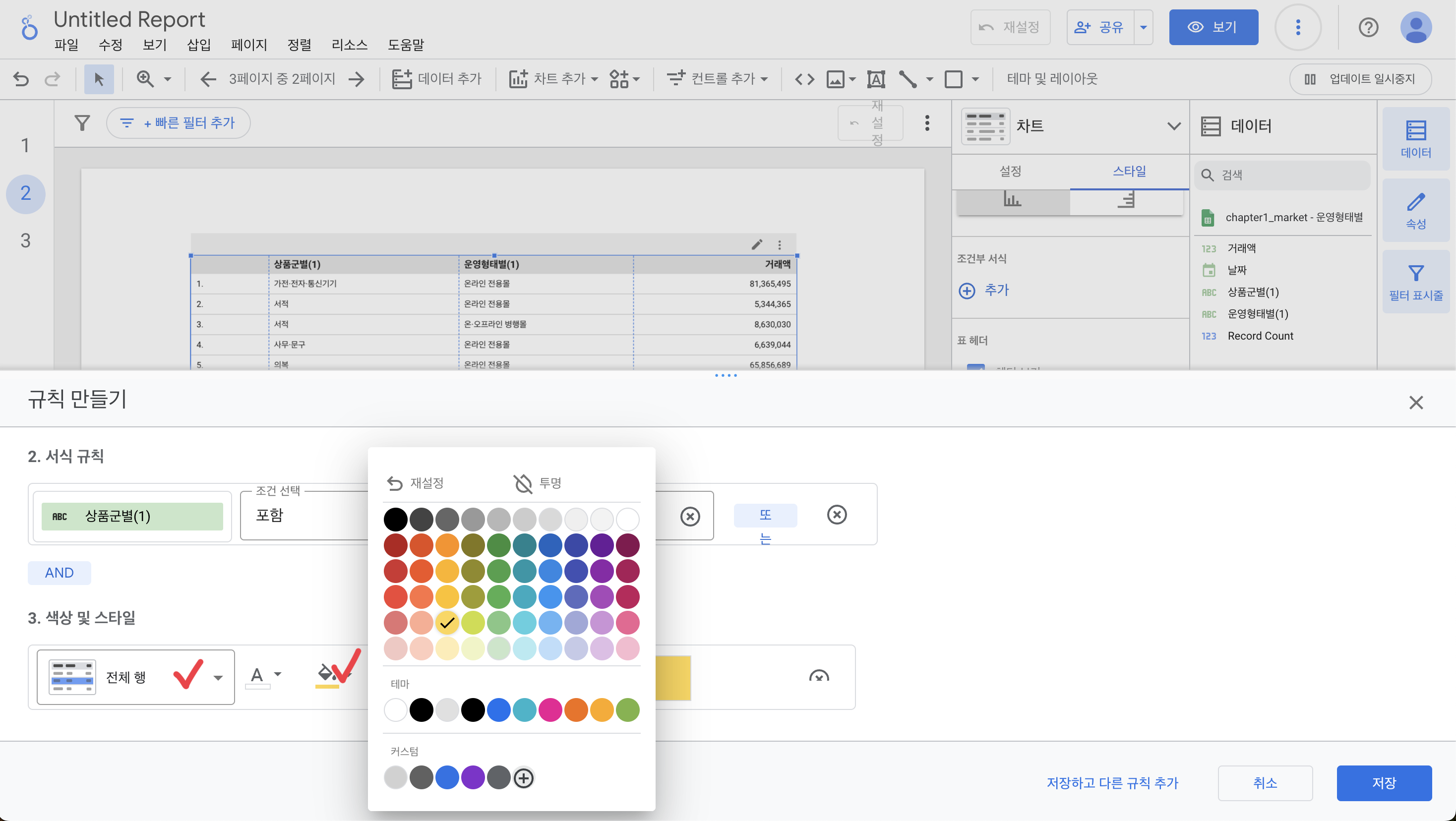Click the undo arrow in toolbar
1456x821 pixels.
[21, 78]
